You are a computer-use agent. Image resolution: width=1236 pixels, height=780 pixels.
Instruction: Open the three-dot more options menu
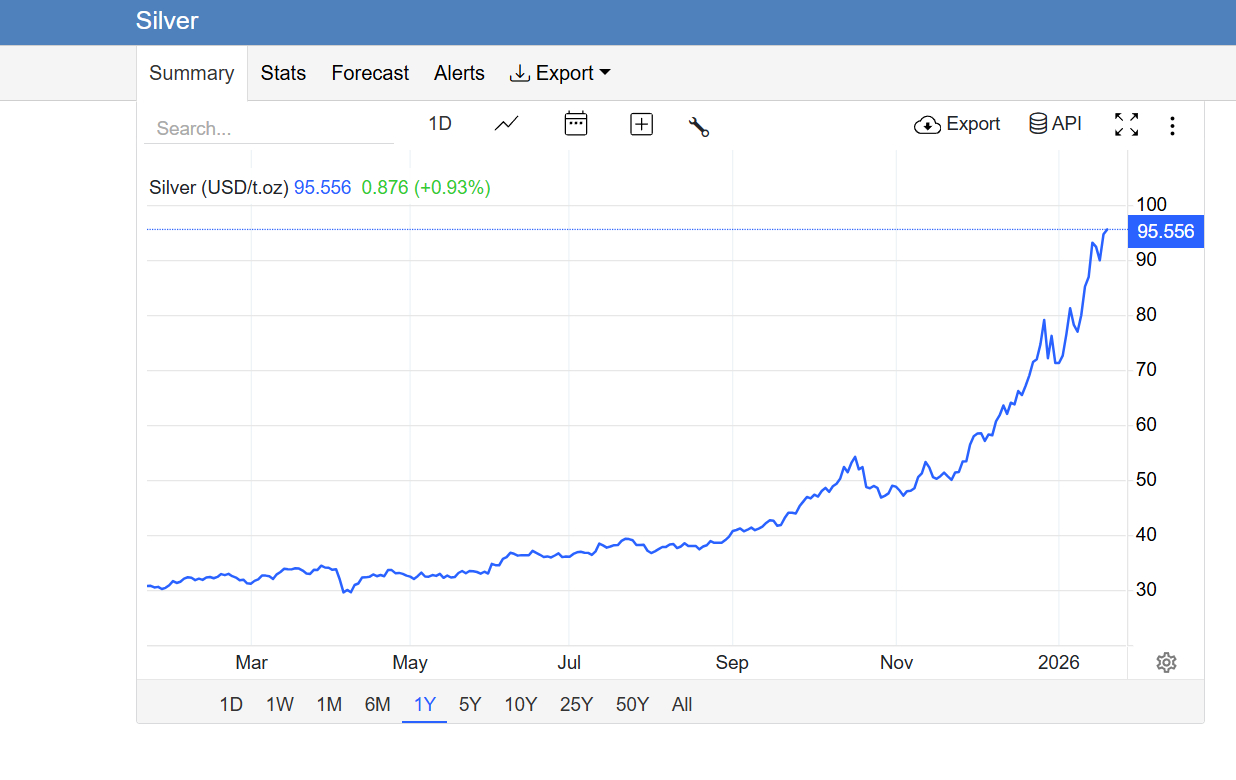[x=1172, y=126]
